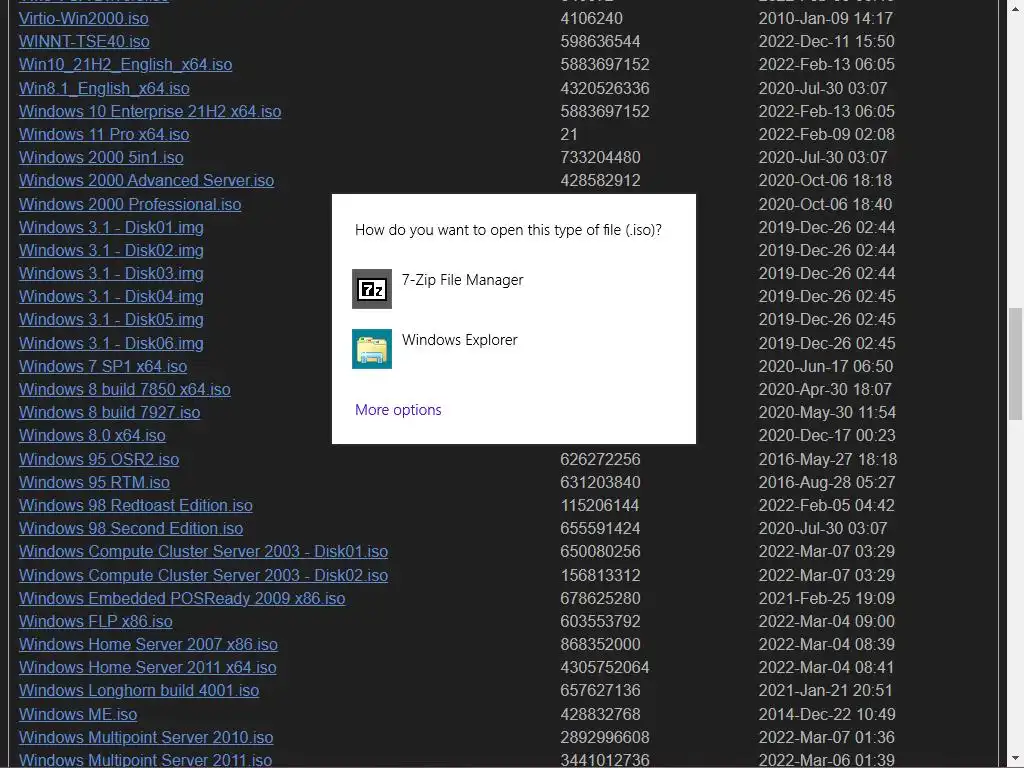
Task: Open Windows 11 Pro x64.iso link
Action: (x=104, y=135)
